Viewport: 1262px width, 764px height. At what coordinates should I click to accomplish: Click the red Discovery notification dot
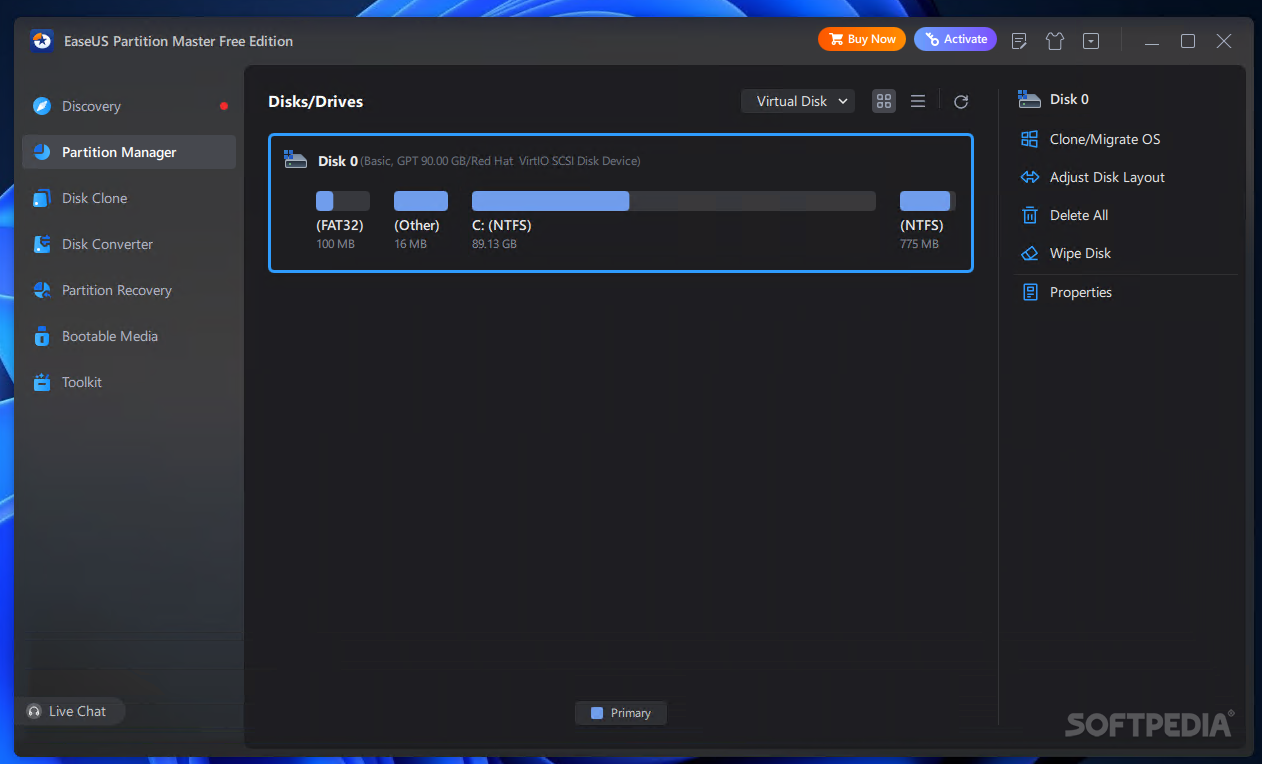pos(224,106)
